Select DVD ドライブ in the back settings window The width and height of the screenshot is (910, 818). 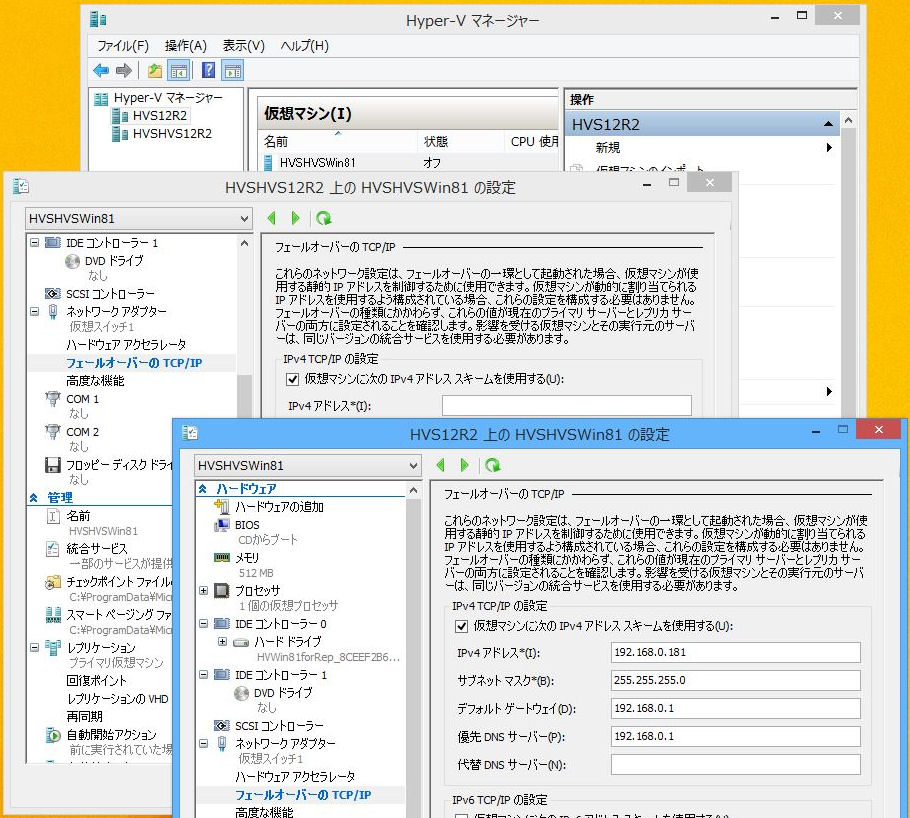pyautogui.click(x=114, y=261)
